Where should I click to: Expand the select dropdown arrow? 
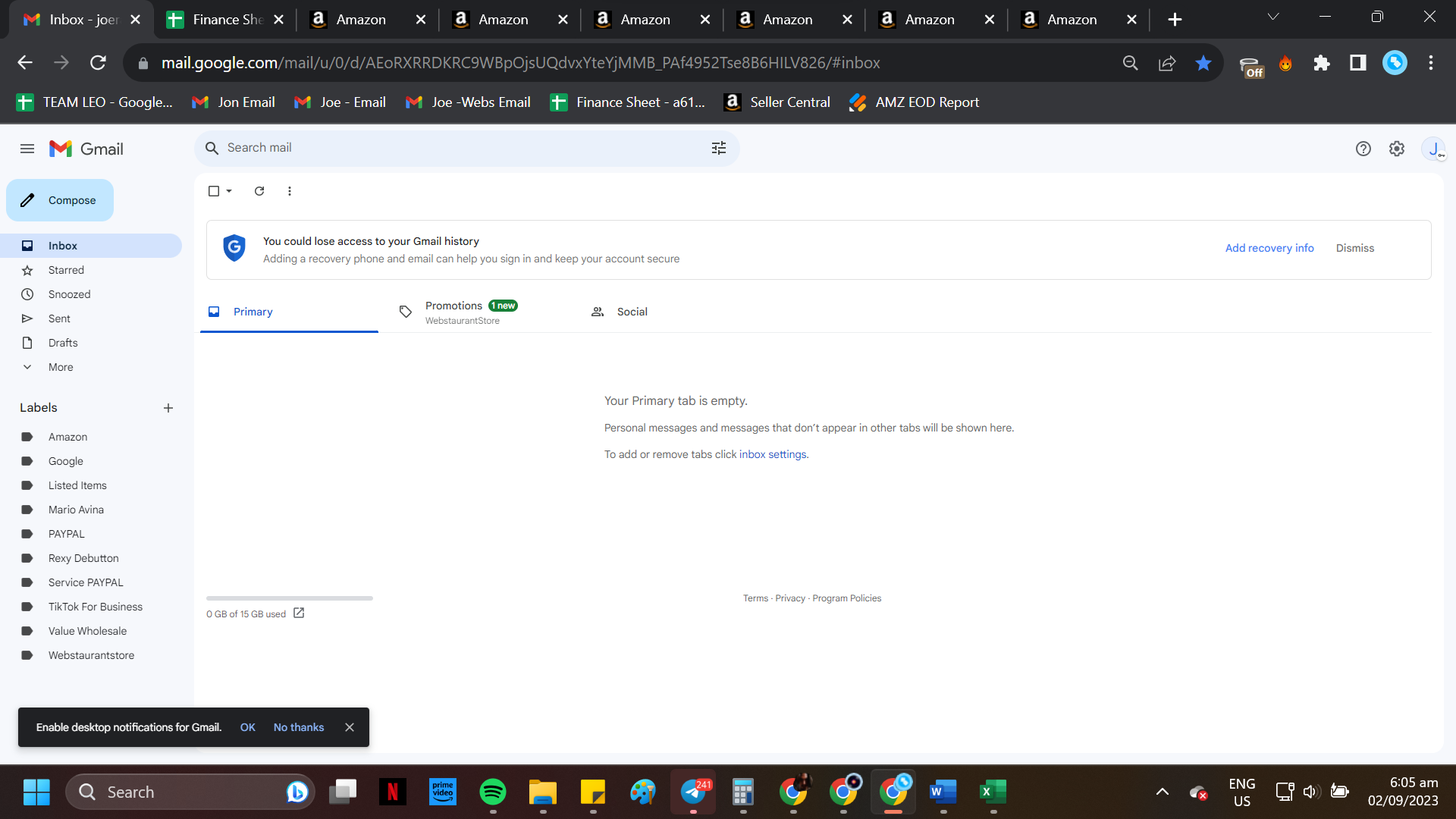pyautogui.click(x=229, y=191)
